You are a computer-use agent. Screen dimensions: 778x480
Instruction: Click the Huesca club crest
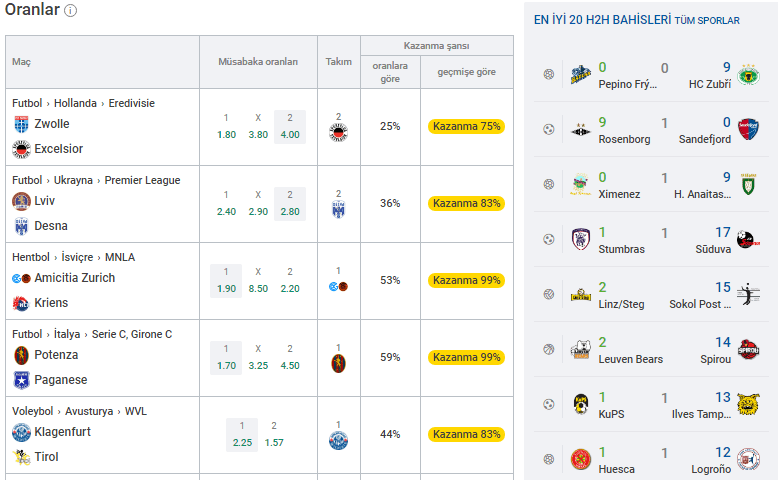tap(581, 460)
